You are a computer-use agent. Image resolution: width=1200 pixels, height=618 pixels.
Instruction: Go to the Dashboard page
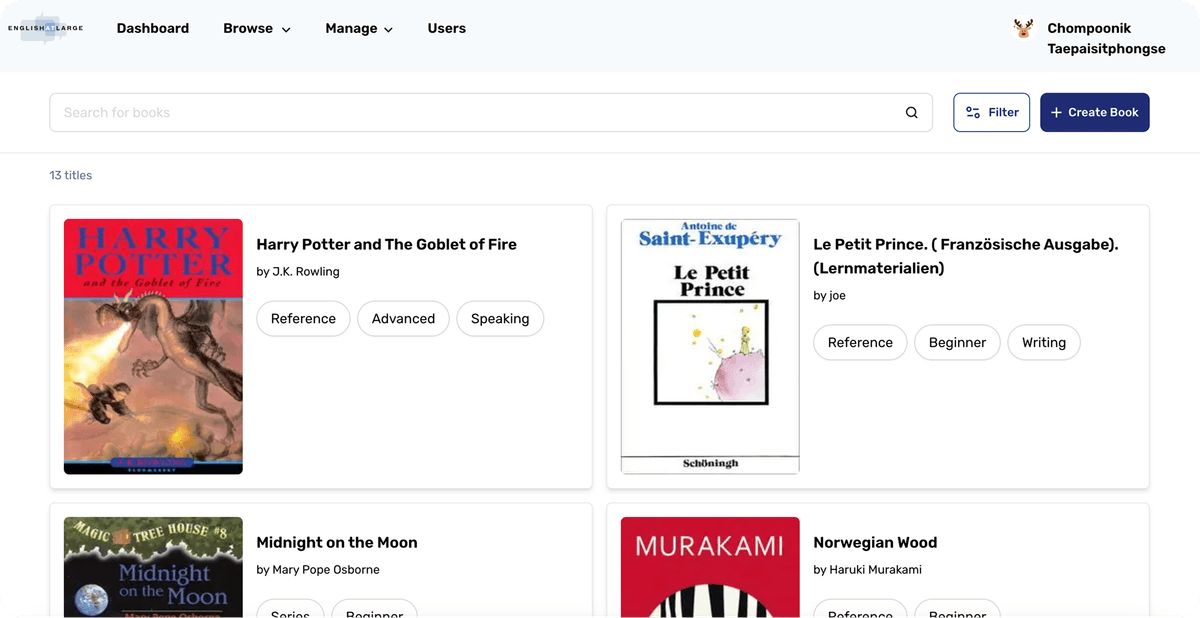coord(153,29)
